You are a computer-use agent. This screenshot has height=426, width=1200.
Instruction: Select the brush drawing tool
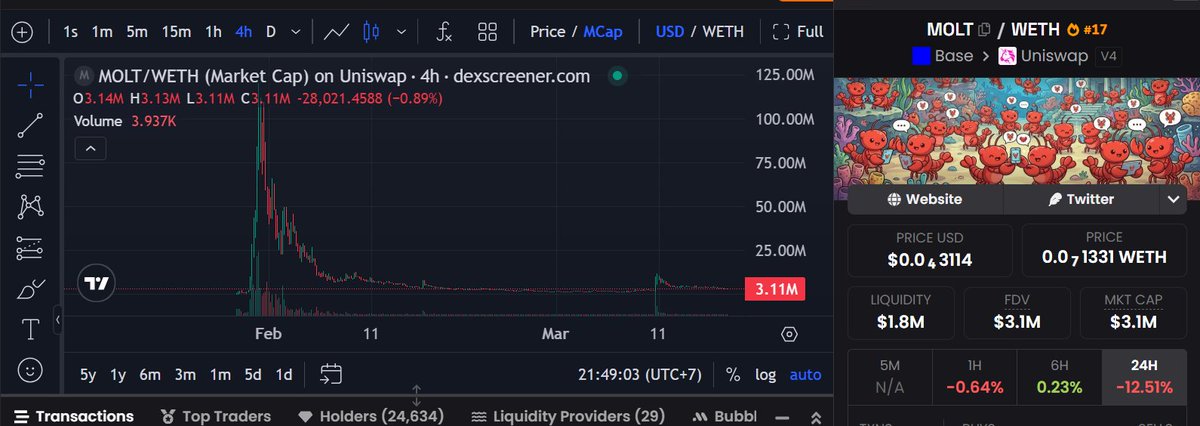[x=31, y=289]
